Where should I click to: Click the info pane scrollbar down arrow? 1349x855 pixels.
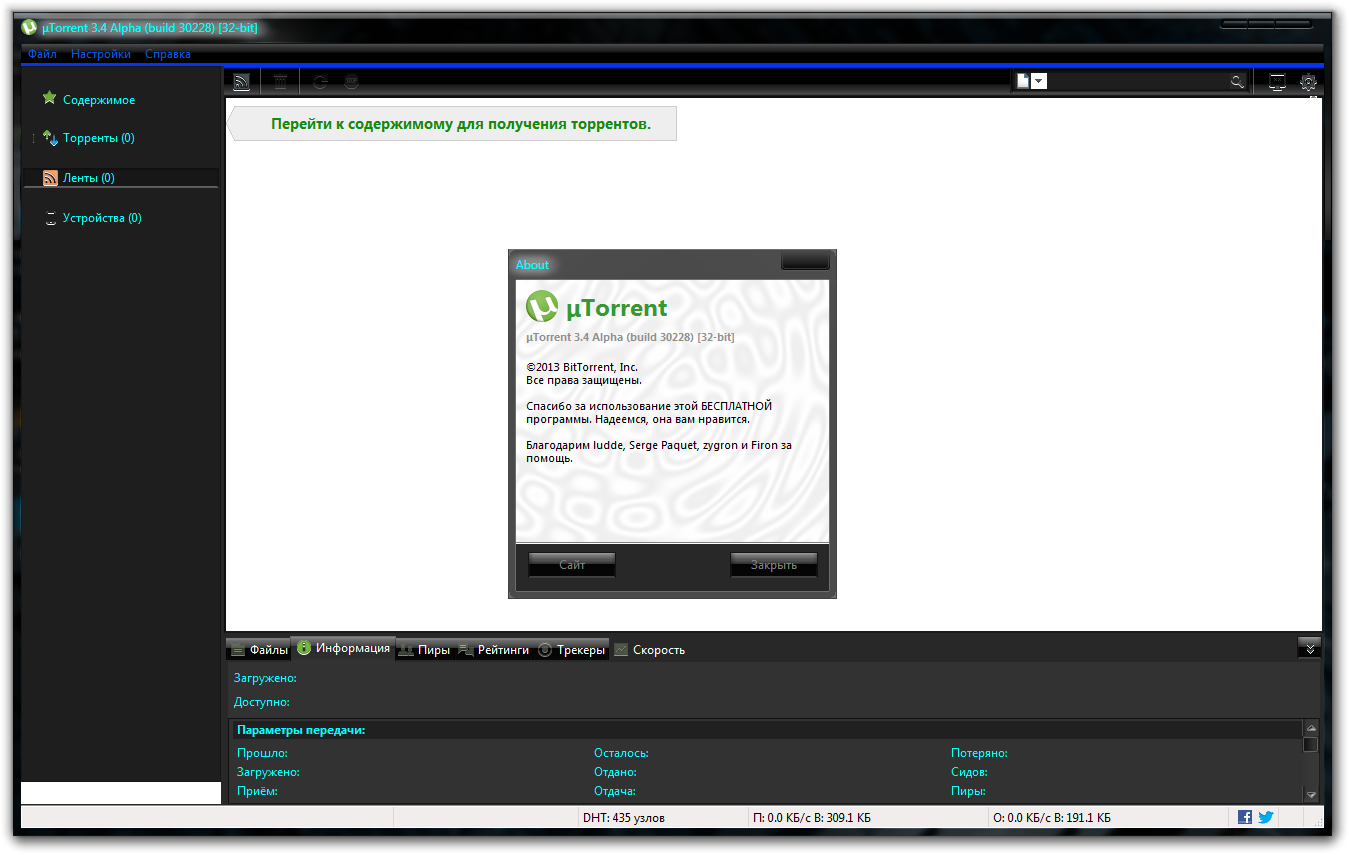[x=1311, y=794]
